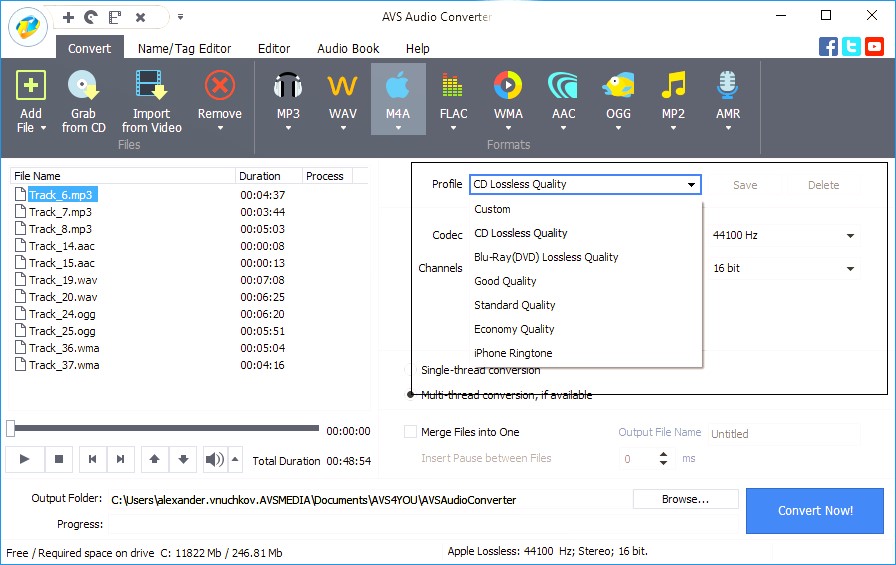Expand Add File dropdown arrow

pyautogui.click(x=43, y=128)
